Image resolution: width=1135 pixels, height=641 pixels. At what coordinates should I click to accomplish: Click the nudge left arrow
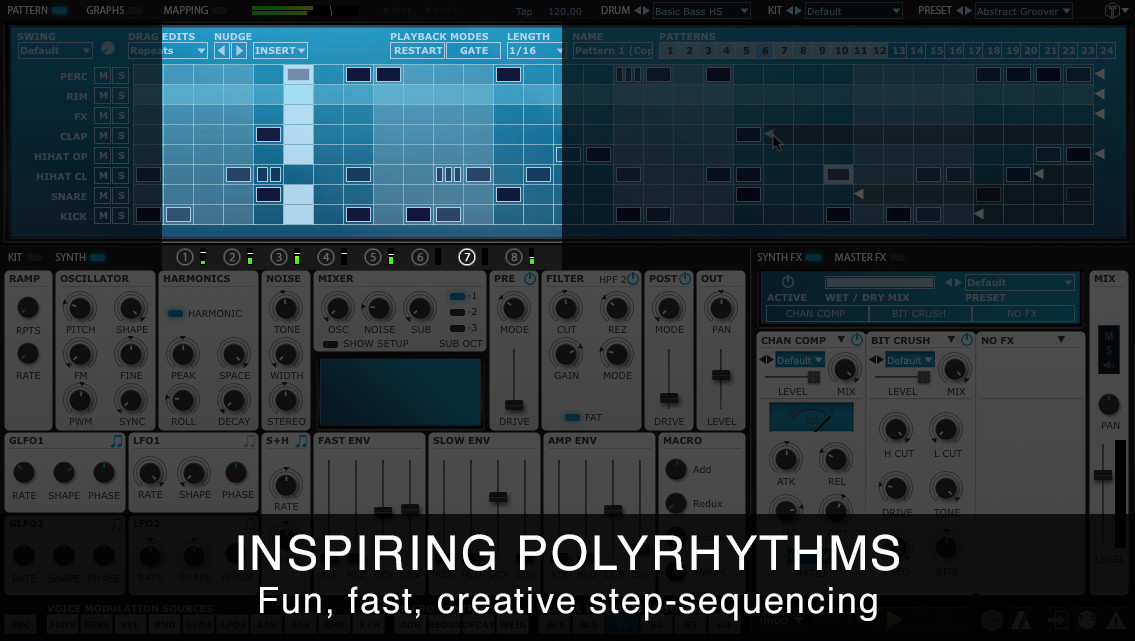221,51
